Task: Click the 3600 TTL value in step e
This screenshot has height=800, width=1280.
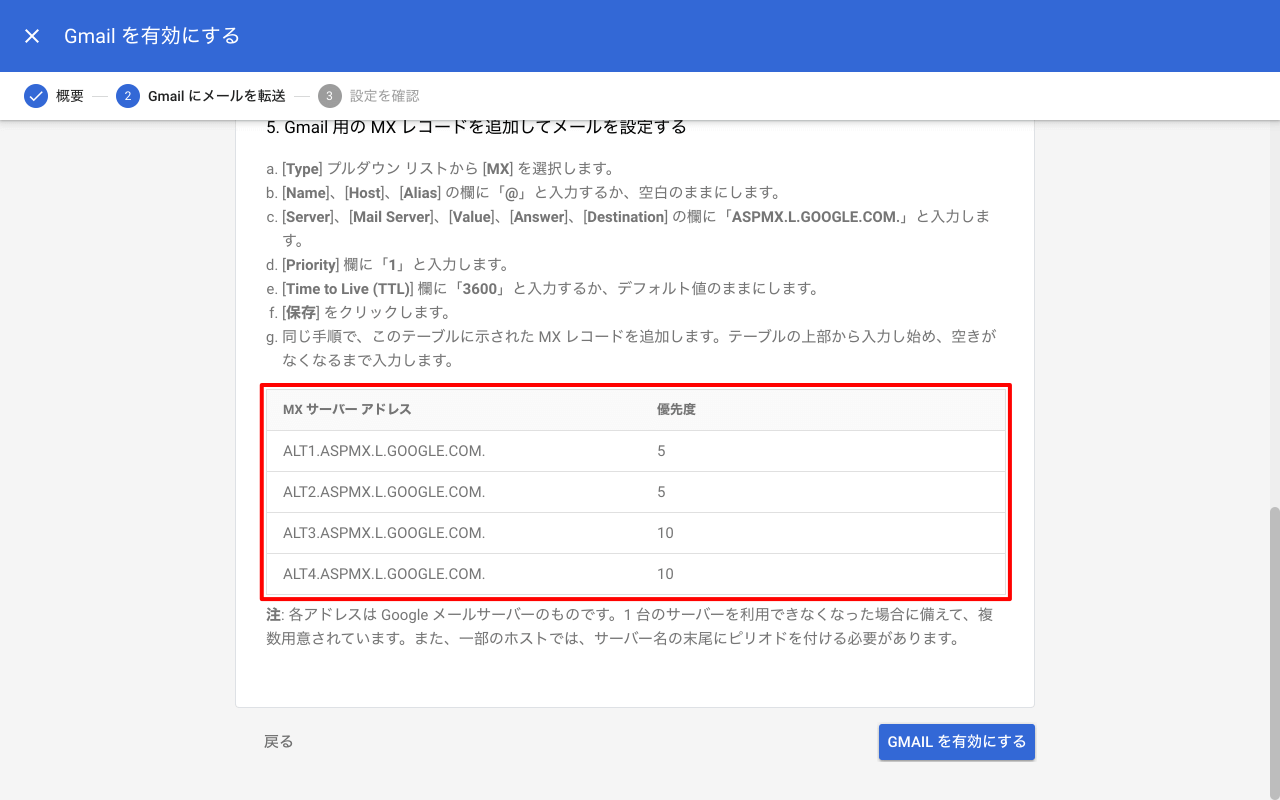Action: click(479, 289)
